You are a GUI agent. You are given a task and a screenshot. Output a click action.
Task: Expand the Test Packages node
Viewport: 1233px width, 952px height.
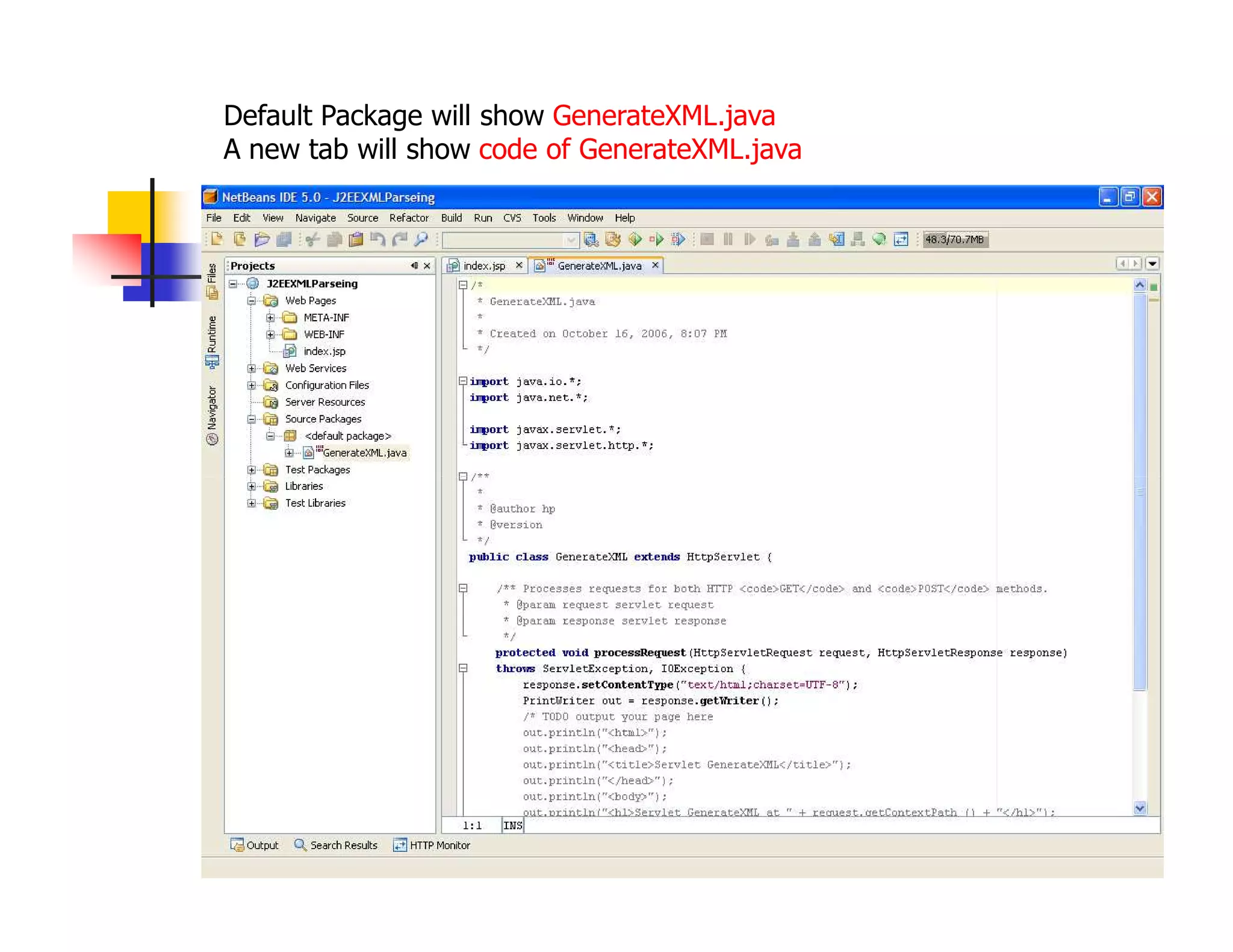(252, 469)
